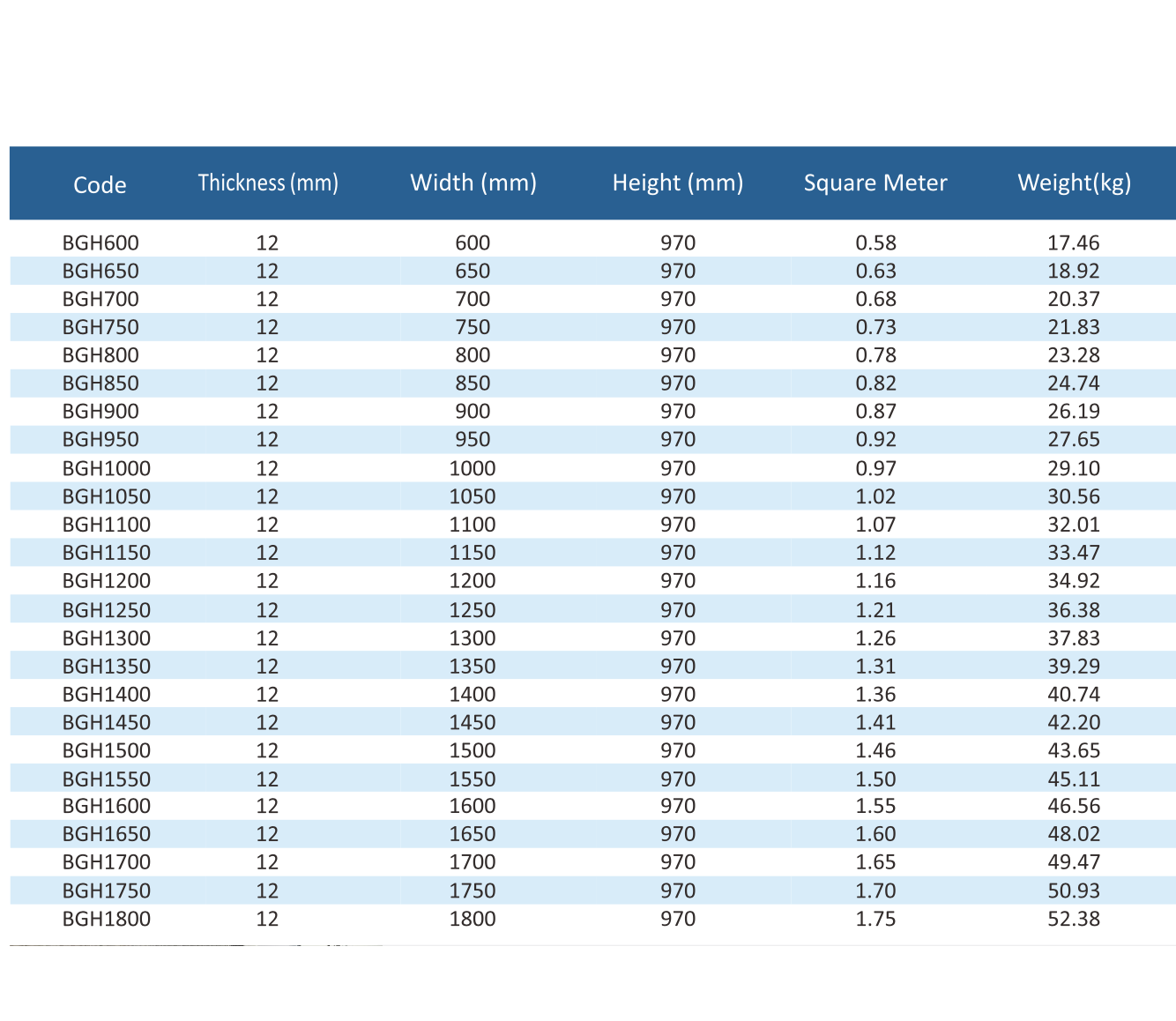The height and width of the screenshot is (1021, 1176).
Task: Select the BGH600 code cell
Action: 100,242
